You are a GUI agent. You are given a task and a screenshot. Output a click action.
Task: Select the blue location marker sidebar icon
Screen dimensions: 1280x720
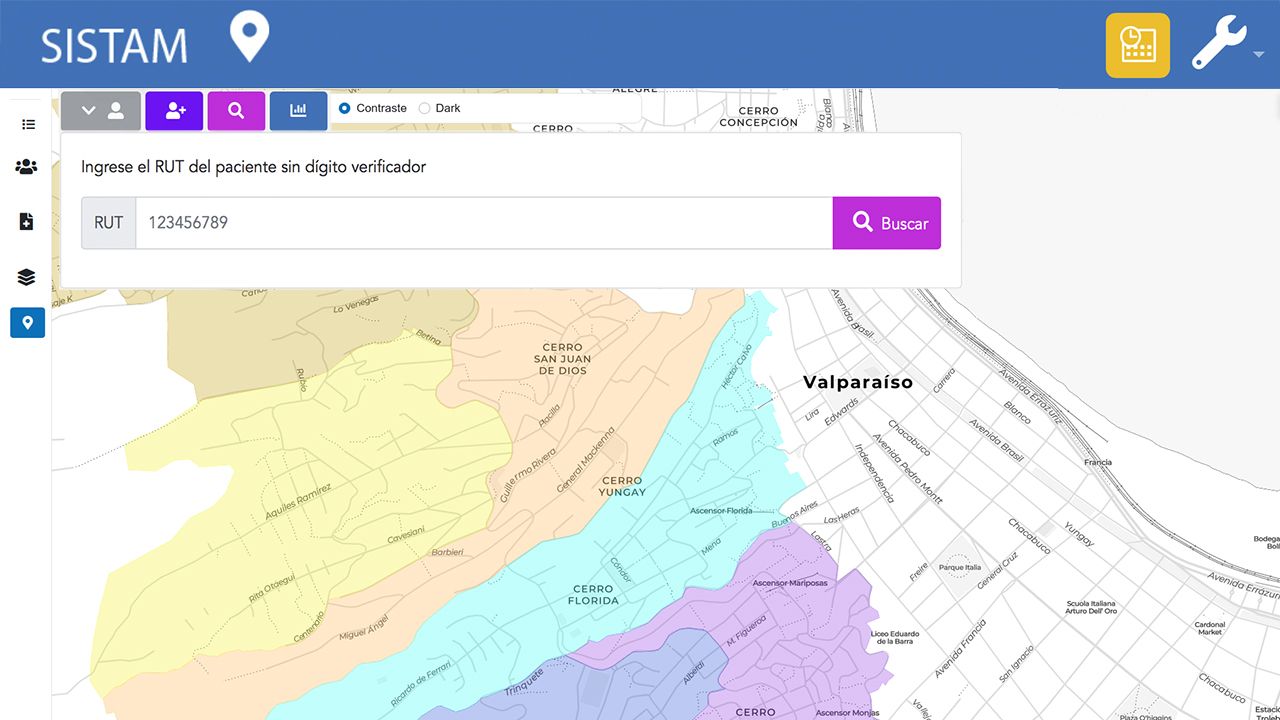point(27,323)
